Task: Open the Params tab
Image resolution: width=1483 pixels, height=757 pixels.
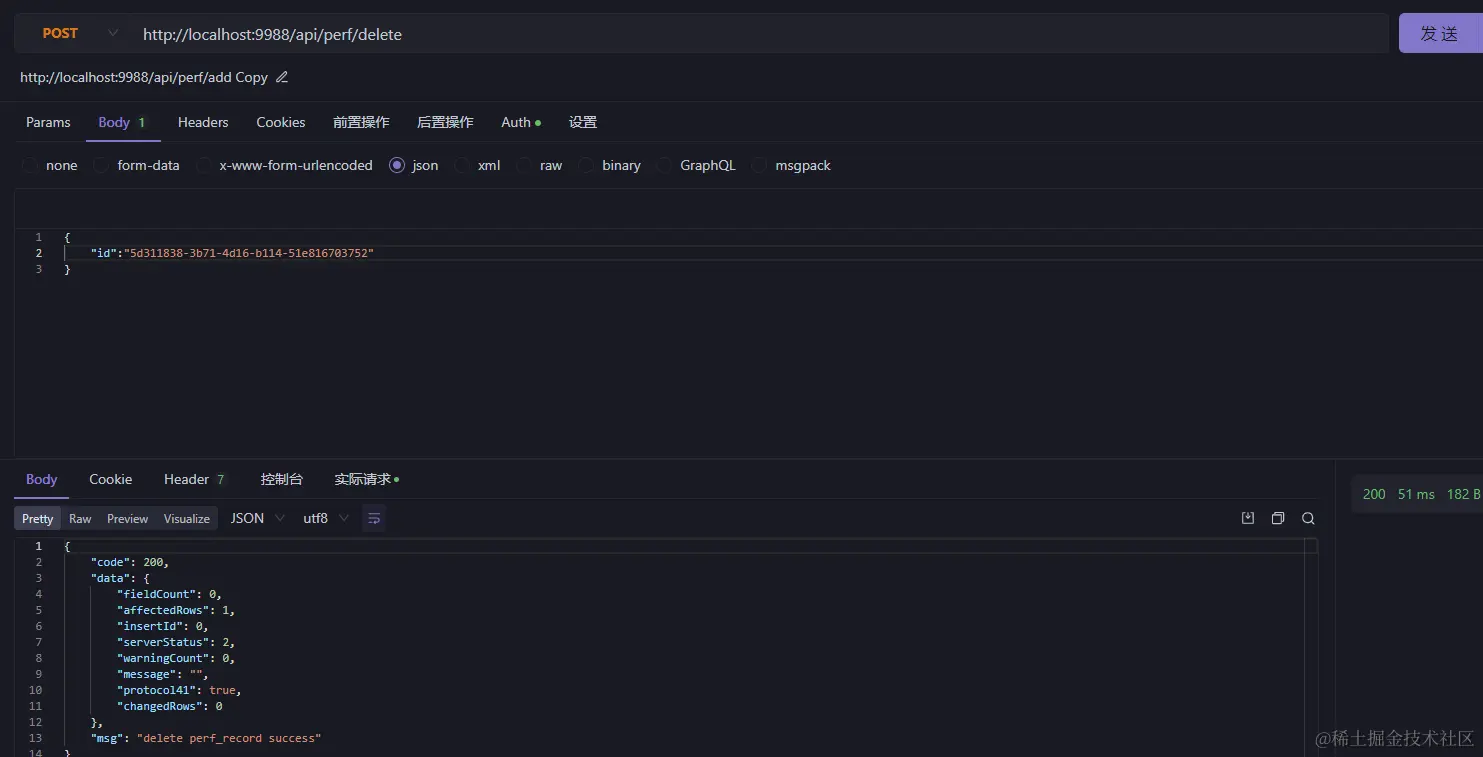Action: click(48, 122)
